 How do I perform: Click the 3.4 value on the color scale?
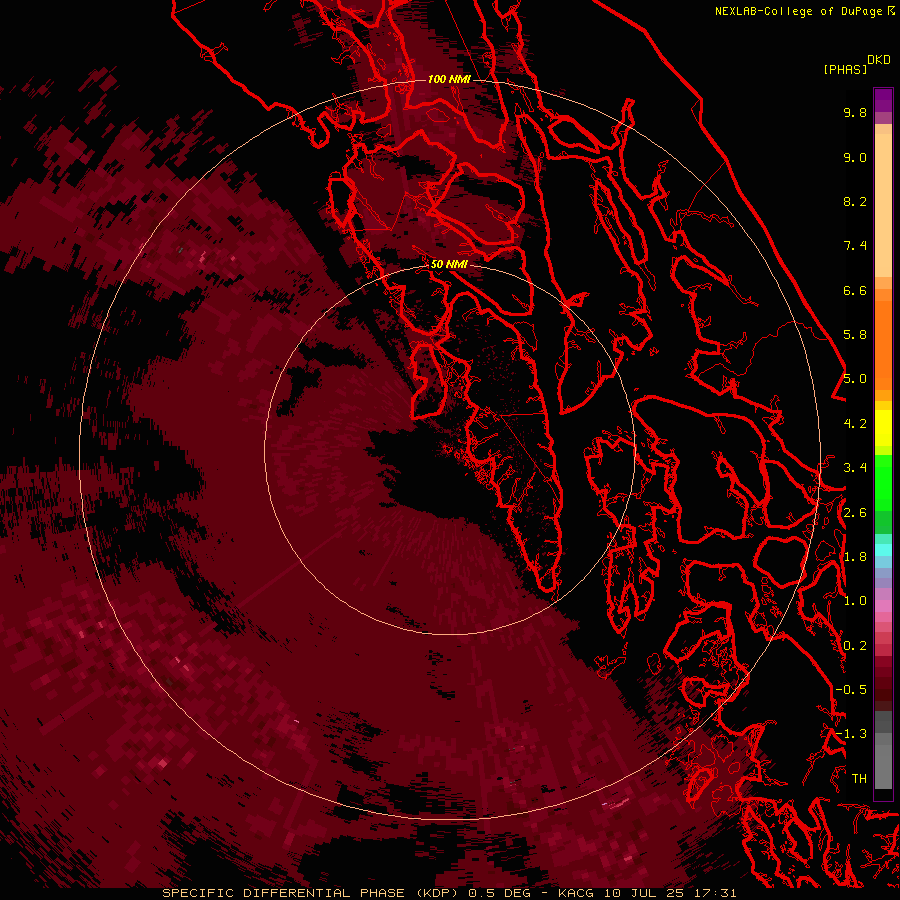tap(855, 468)
